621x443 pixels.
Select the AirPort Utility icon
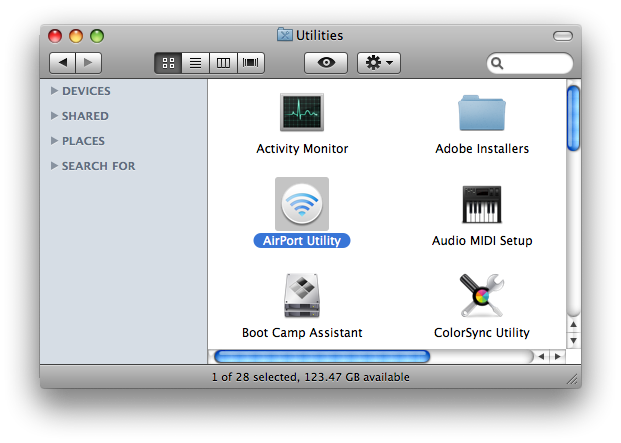pos(302,204)
